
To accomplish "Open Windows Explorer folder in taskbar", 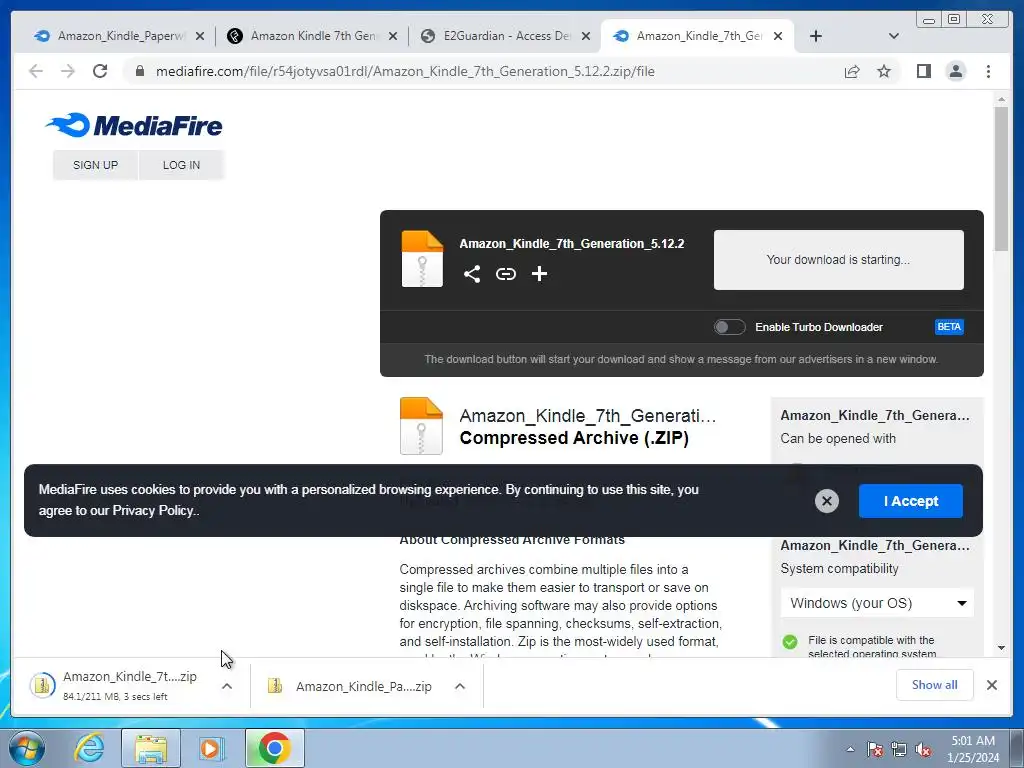I will pyautogui.click(x=151, y=748).
